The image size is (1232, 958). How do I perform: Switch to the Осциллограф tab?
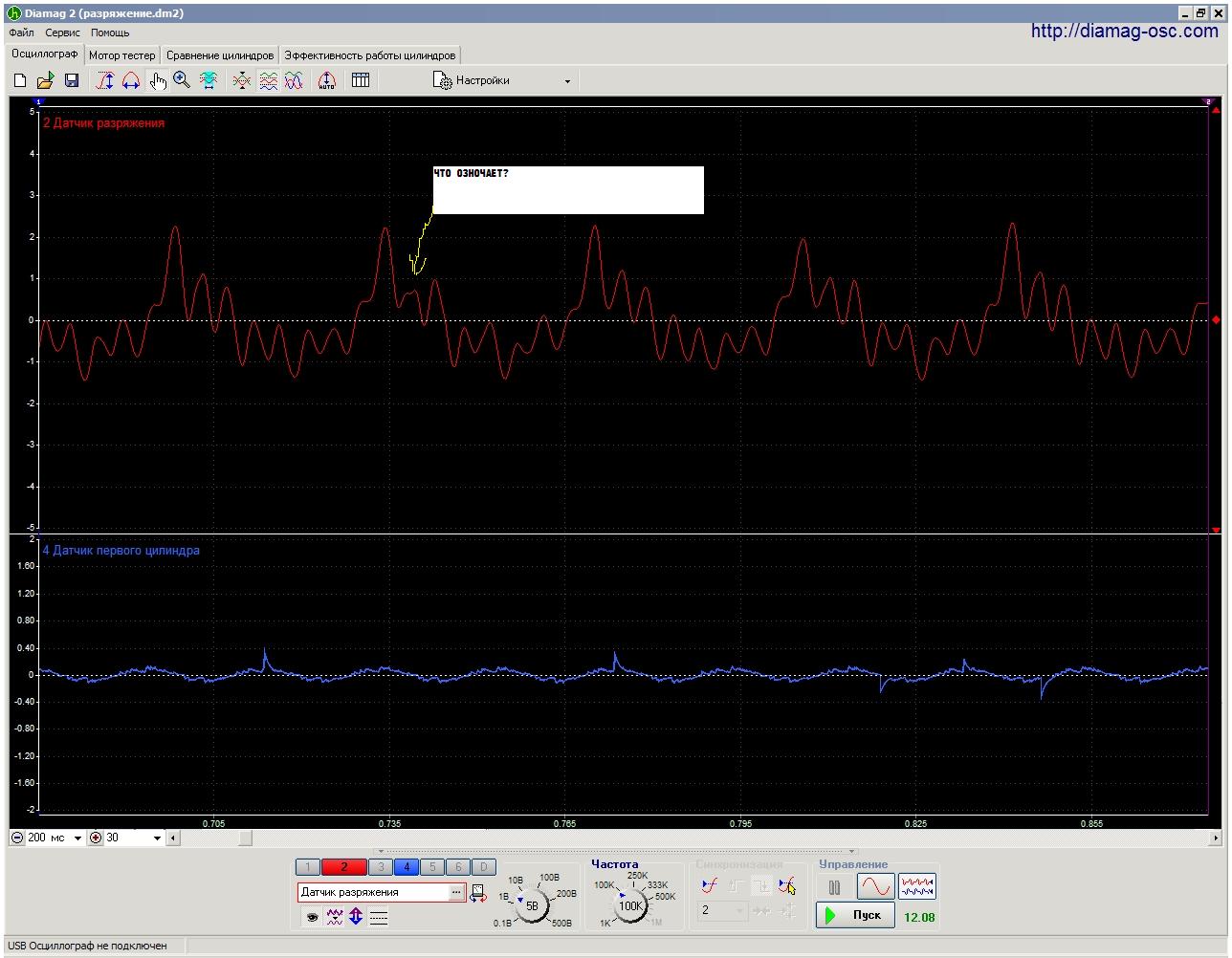[45, 54]
